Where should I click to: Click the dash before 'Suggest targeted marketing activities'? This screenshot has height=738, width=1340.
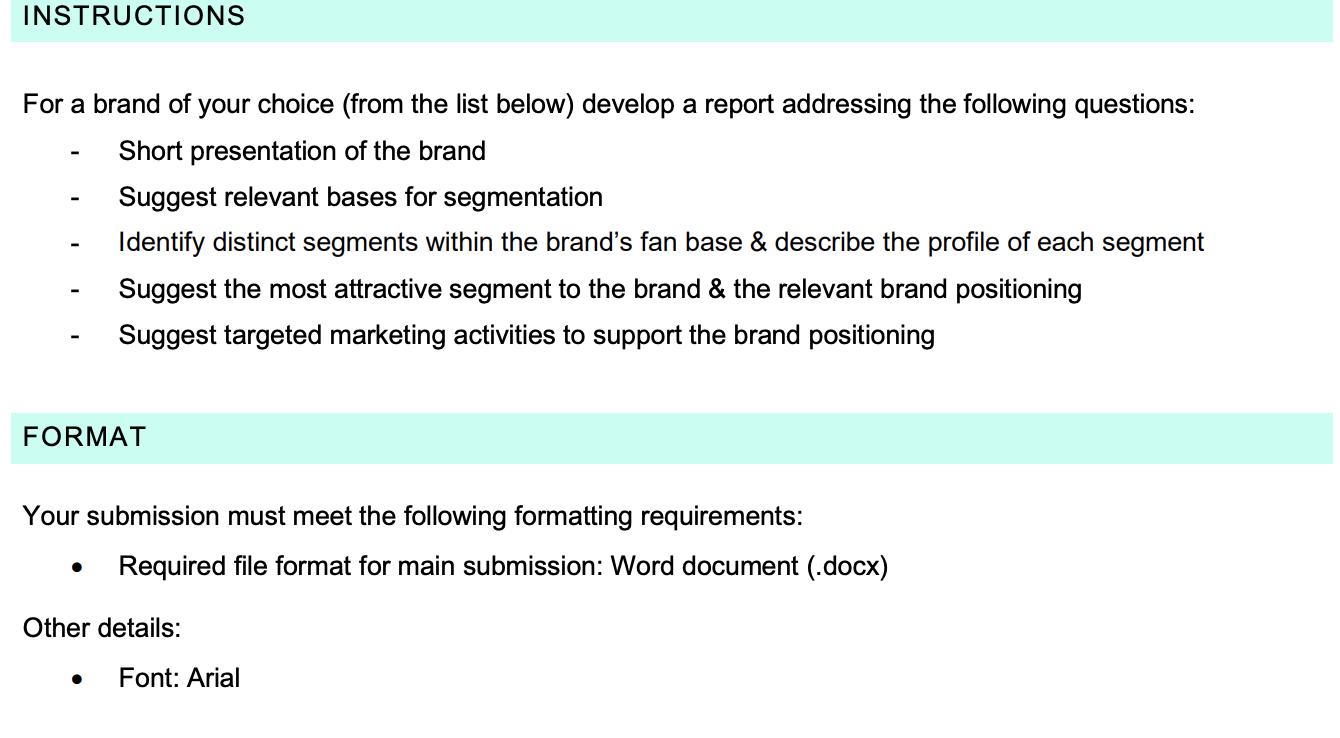(75, 337)
